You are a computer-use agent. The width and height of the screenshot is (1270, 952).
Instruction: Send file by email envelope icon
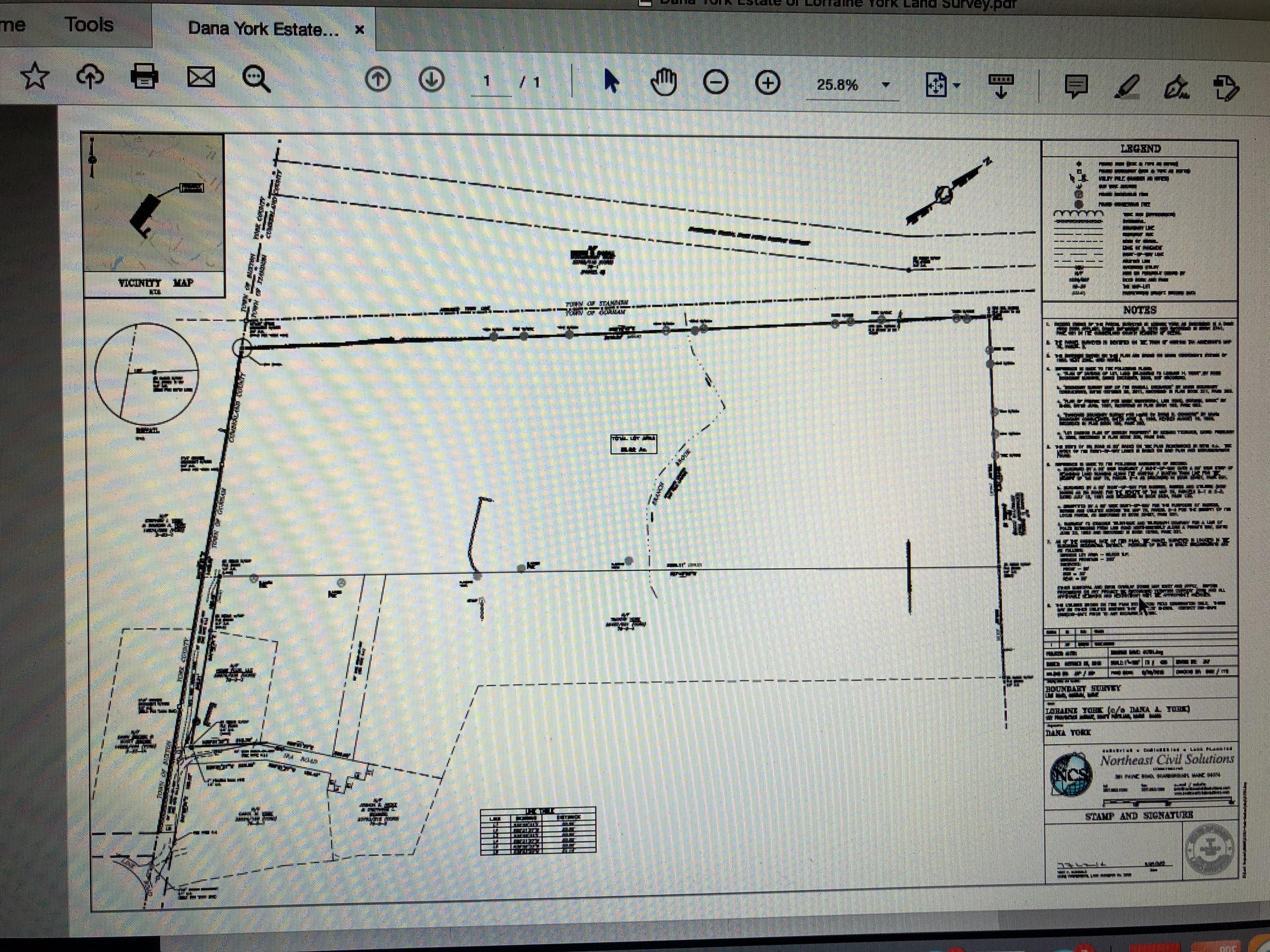(201, 77)
